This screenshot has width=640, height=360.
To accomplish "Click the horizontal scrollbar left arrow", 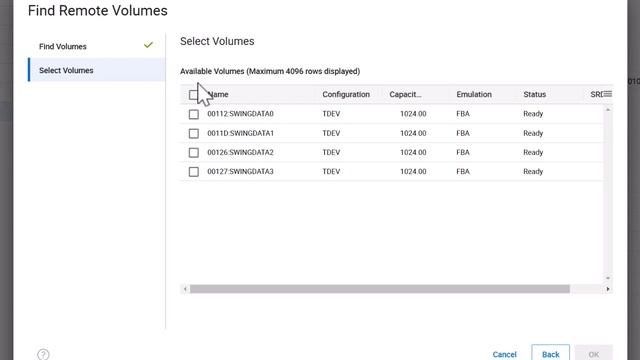I will 185,289.
